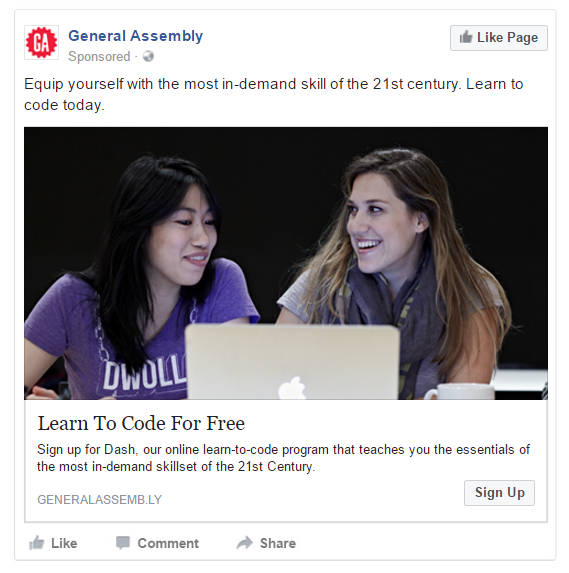This screenshot has height=573, width=569.
Task: Click the Like text at post bottom
Action: 64,543
